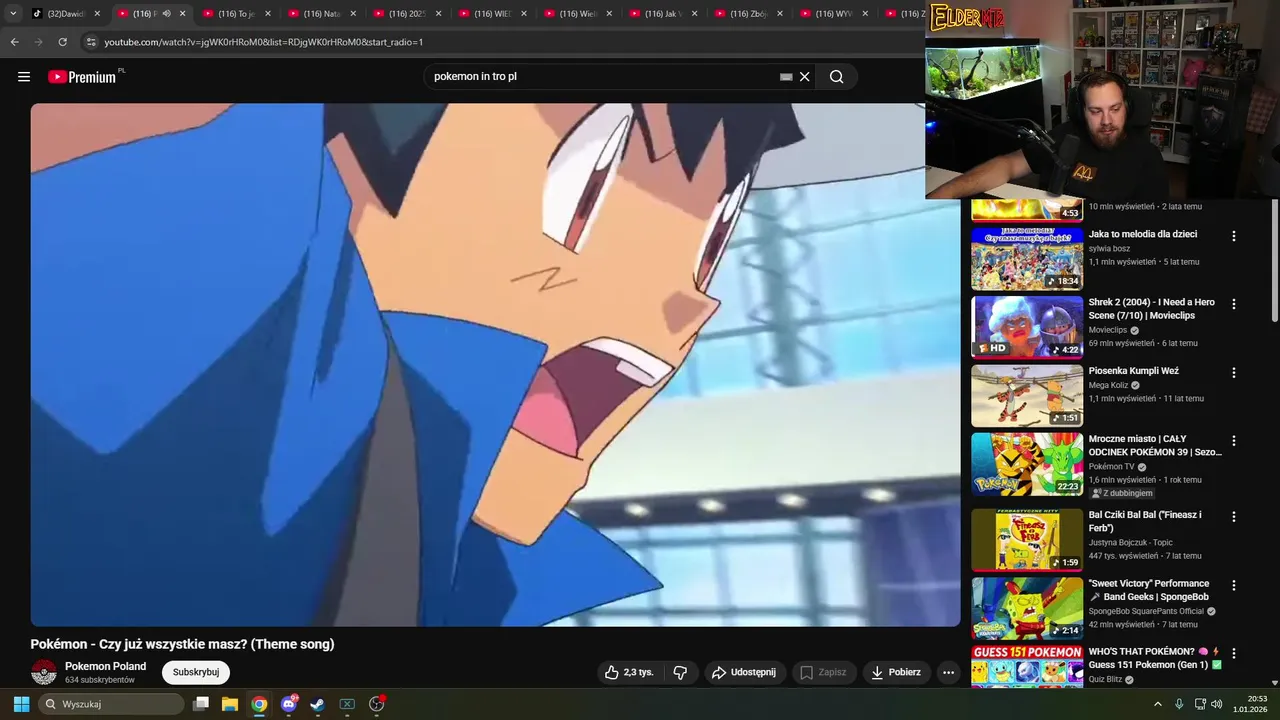The image size is (1280, 720).
Task: Open options for WHO'S THAT POKÉMON video
Action: [x=1234, y=654]
